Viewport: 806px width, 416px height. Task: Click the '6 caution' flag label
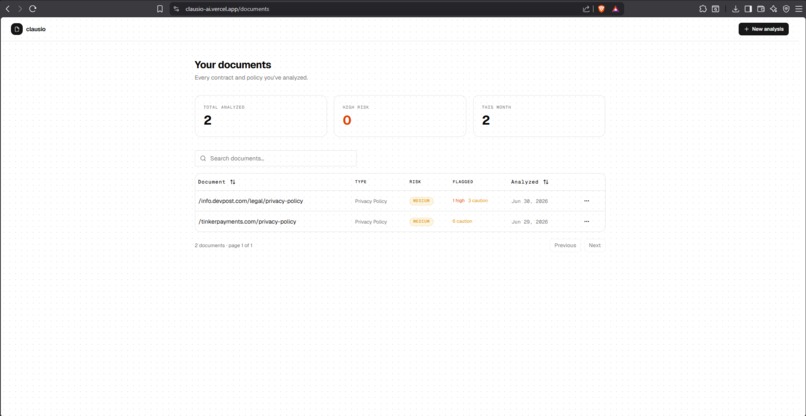pyautogui.click(x=462, y=221)
